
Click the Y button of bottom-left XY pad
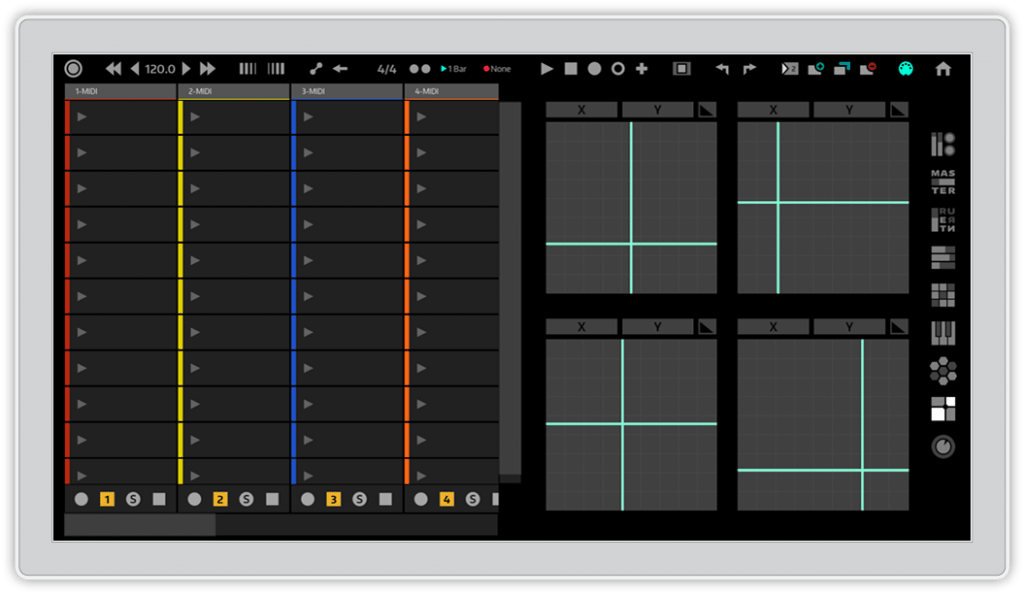tap(657, 327)
